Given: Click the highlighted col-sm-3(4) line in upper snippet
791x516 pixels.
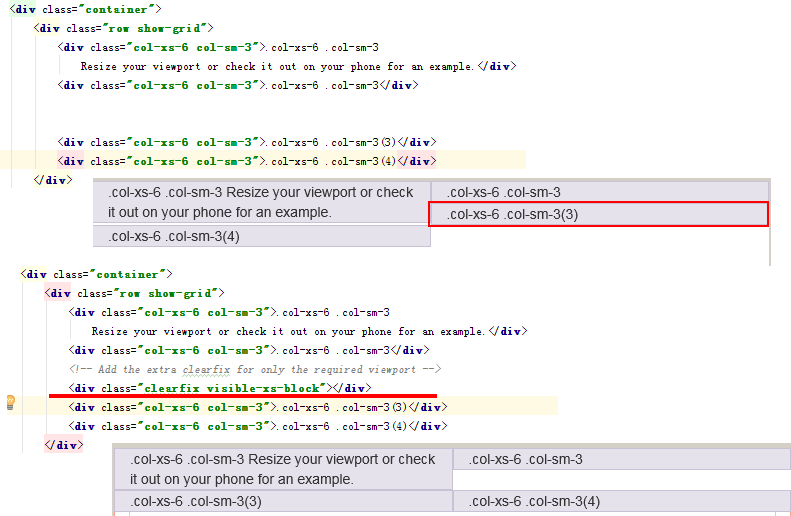Looking at the screenshot, I should tap(247, 161).
